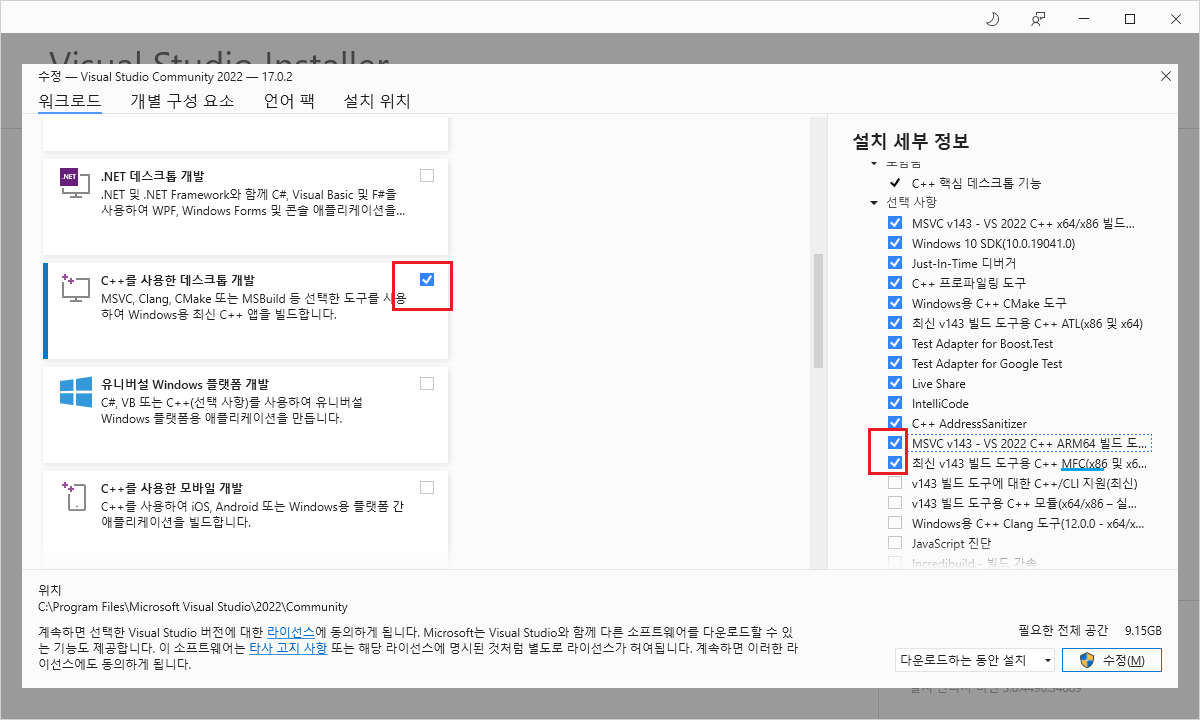
Task: Toggle the Windows용 C++ CMake 도구 checkbox
Action: tap(895, 303)
